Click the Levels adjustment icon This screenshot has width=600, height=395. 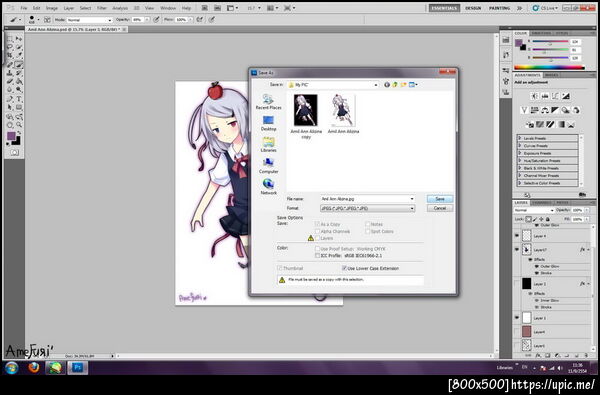pos(545,96)
